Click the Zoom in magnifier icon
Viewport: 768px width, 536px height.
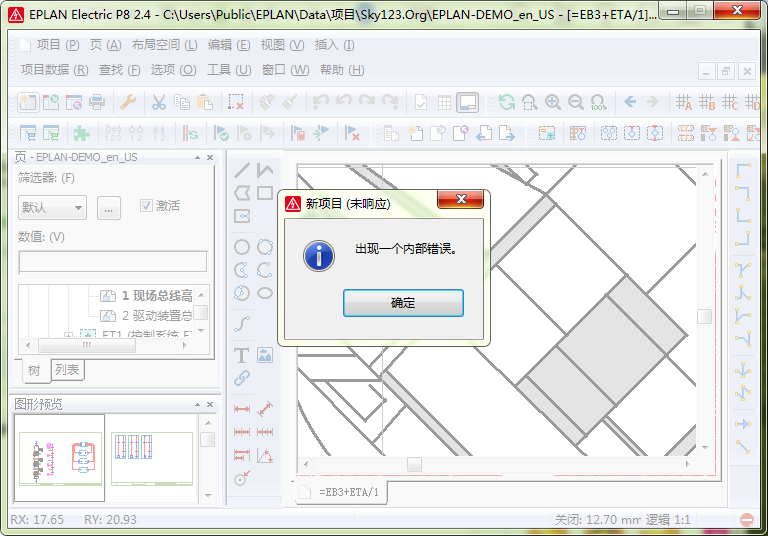[553, 102]
